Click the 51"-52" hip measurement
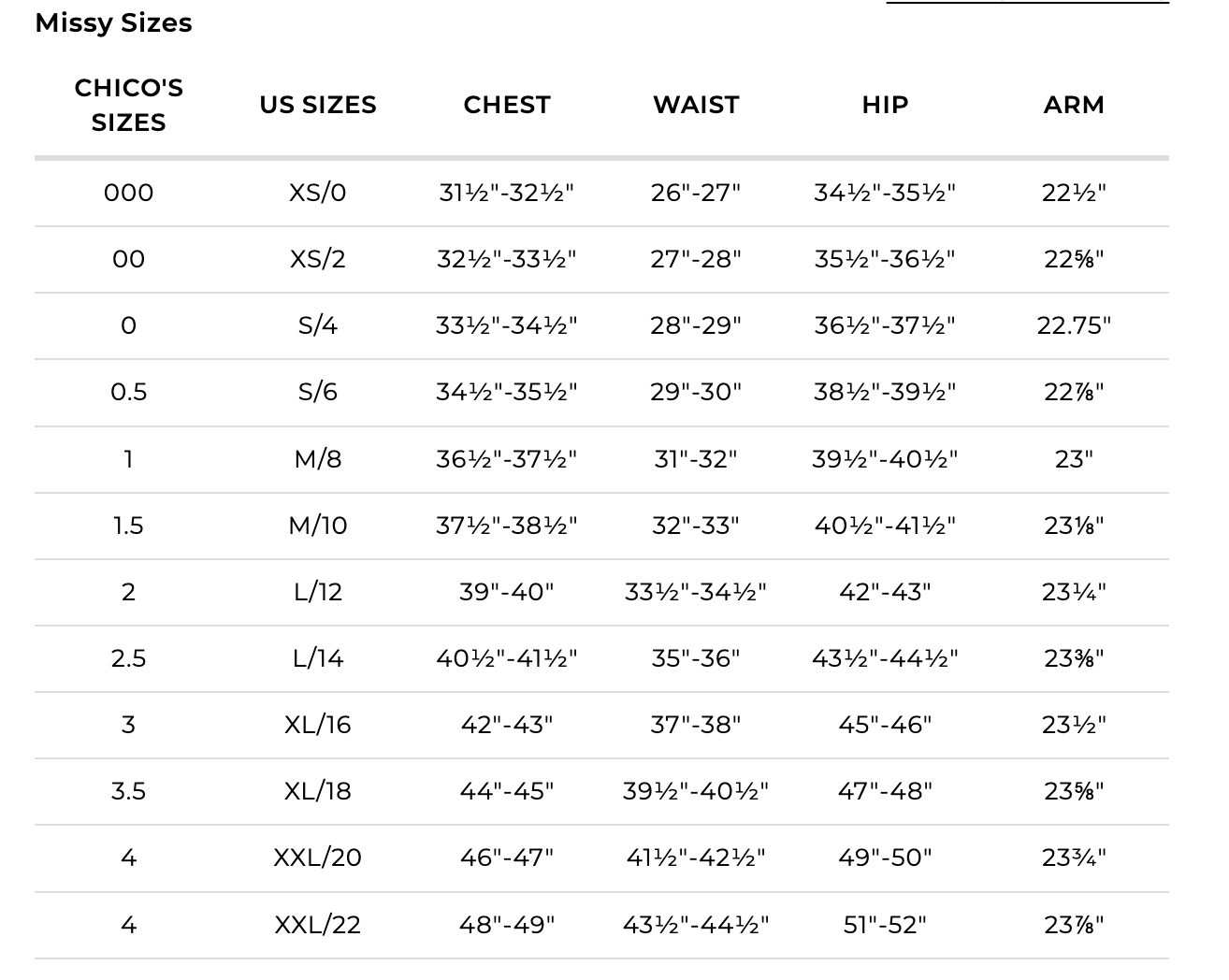Image resolution: width=1229 pixels, height=980 pixels. (x=885, y=925)
